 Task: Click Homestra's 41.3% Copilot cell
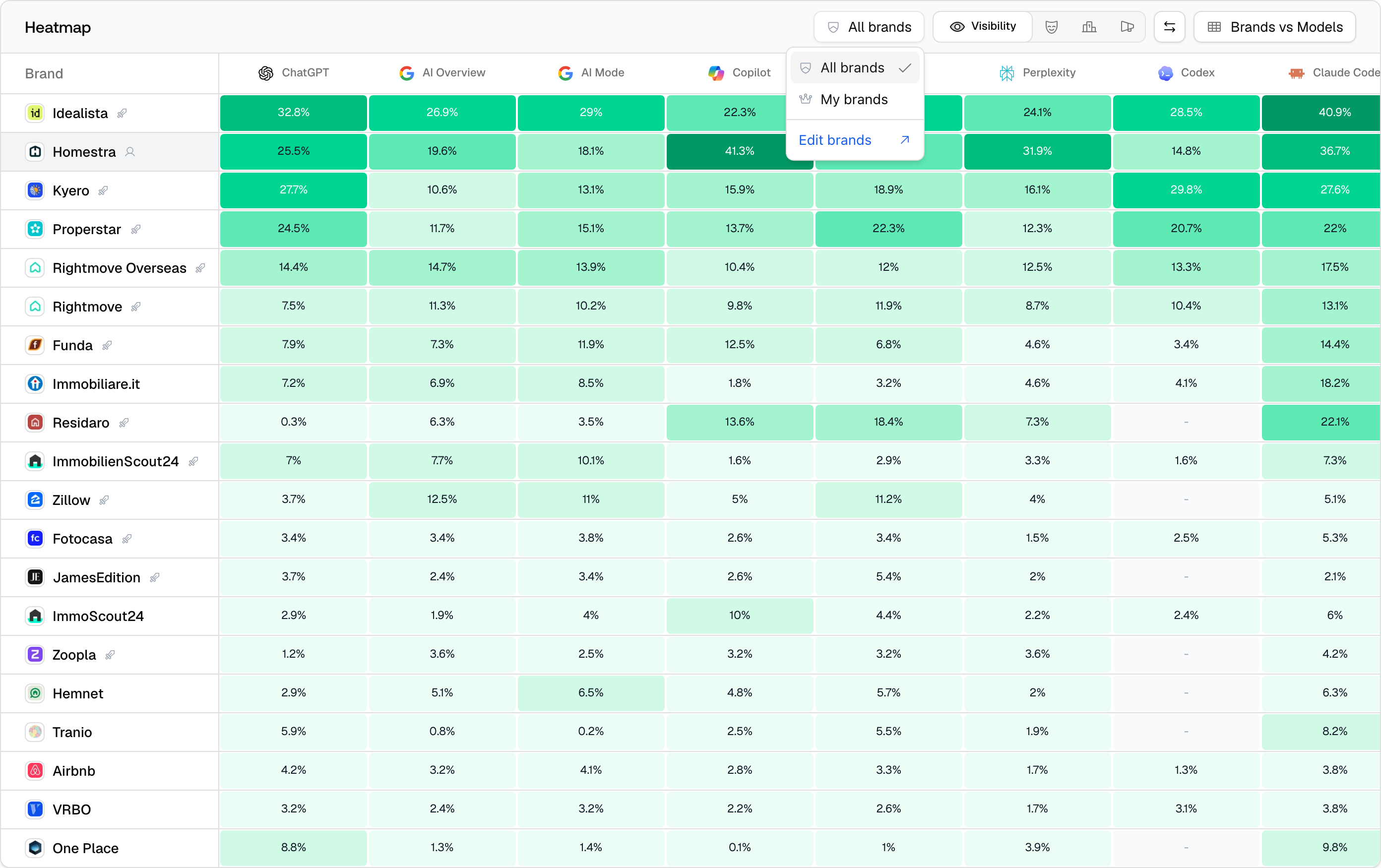point(740,151)
